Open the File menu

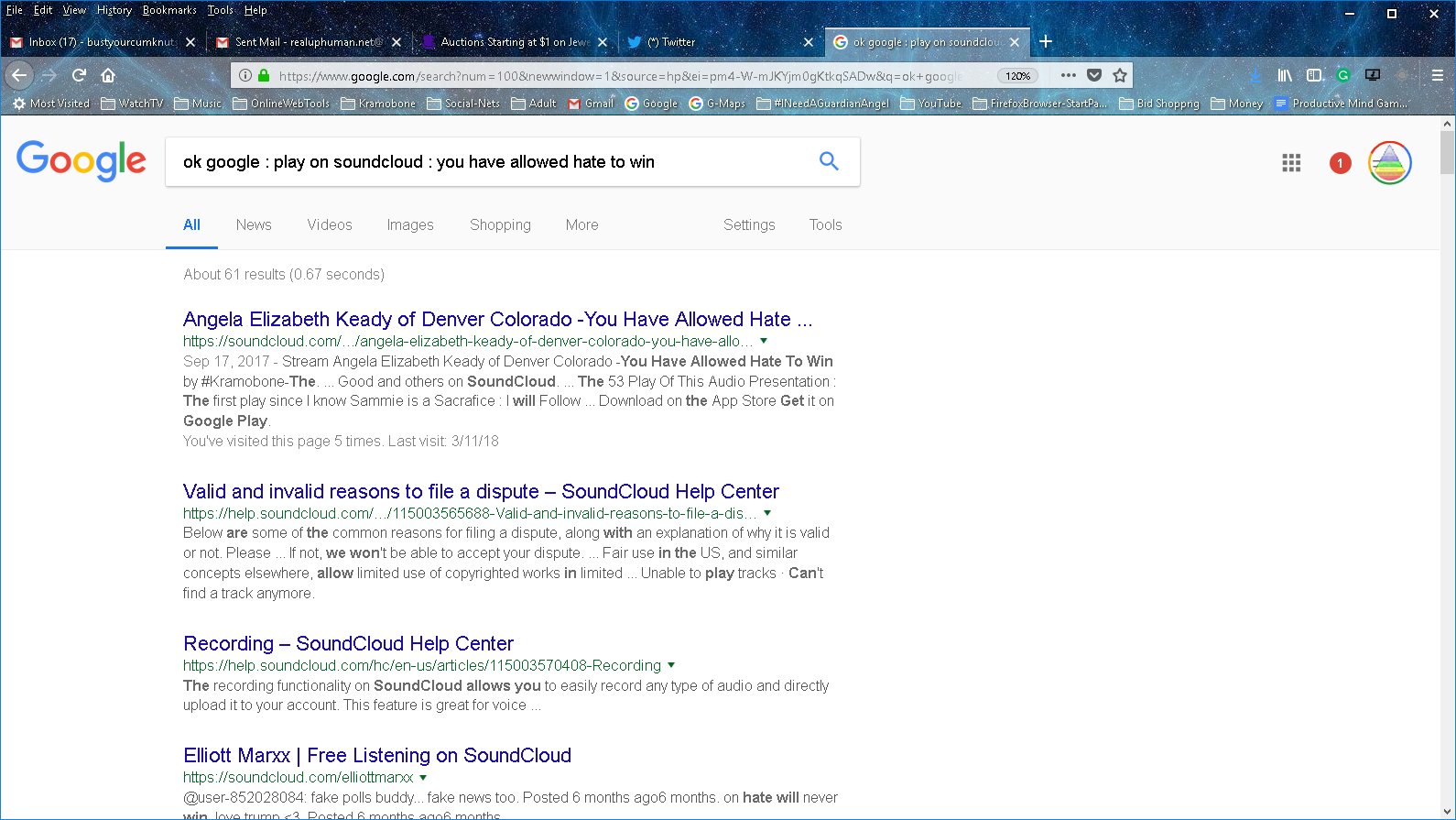point(15,10)
